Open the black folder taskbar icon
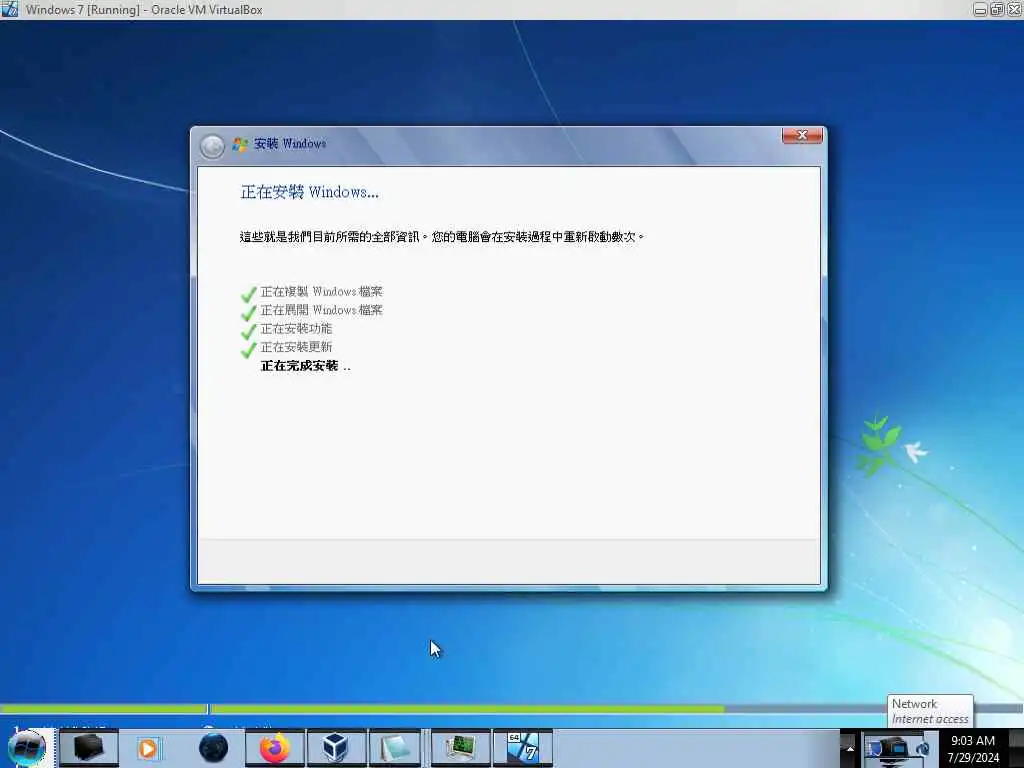 click(89, 748)
